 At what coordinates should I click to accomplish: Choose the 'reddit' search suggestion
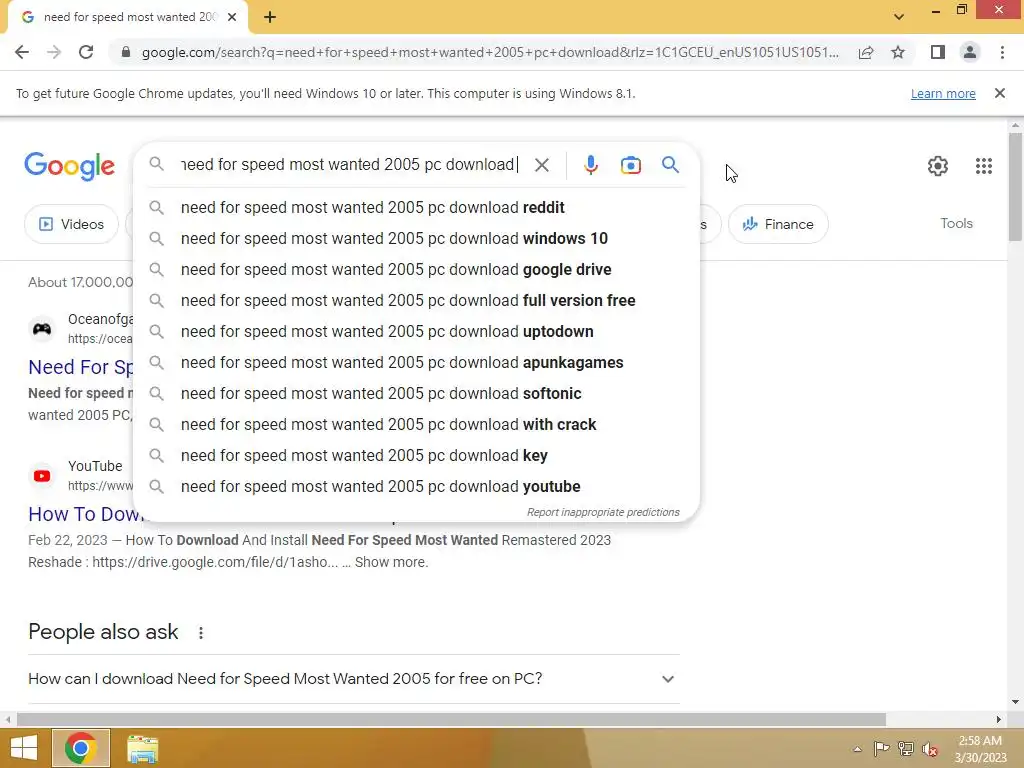(x=416, y=208)
